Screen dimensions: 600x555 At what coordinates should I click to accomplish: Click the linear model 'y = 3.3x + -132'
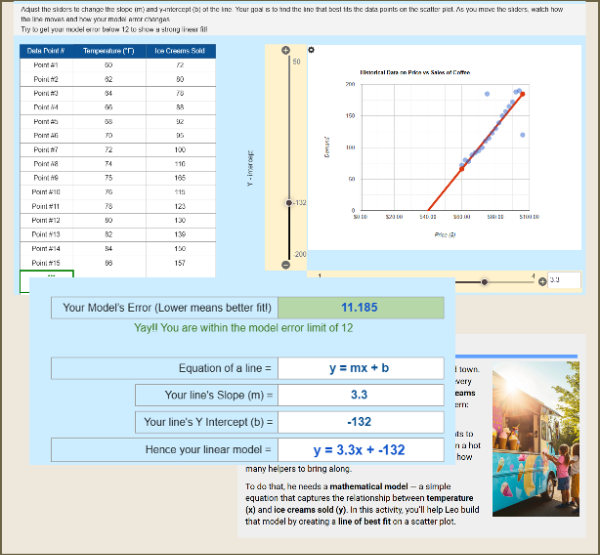361,450
